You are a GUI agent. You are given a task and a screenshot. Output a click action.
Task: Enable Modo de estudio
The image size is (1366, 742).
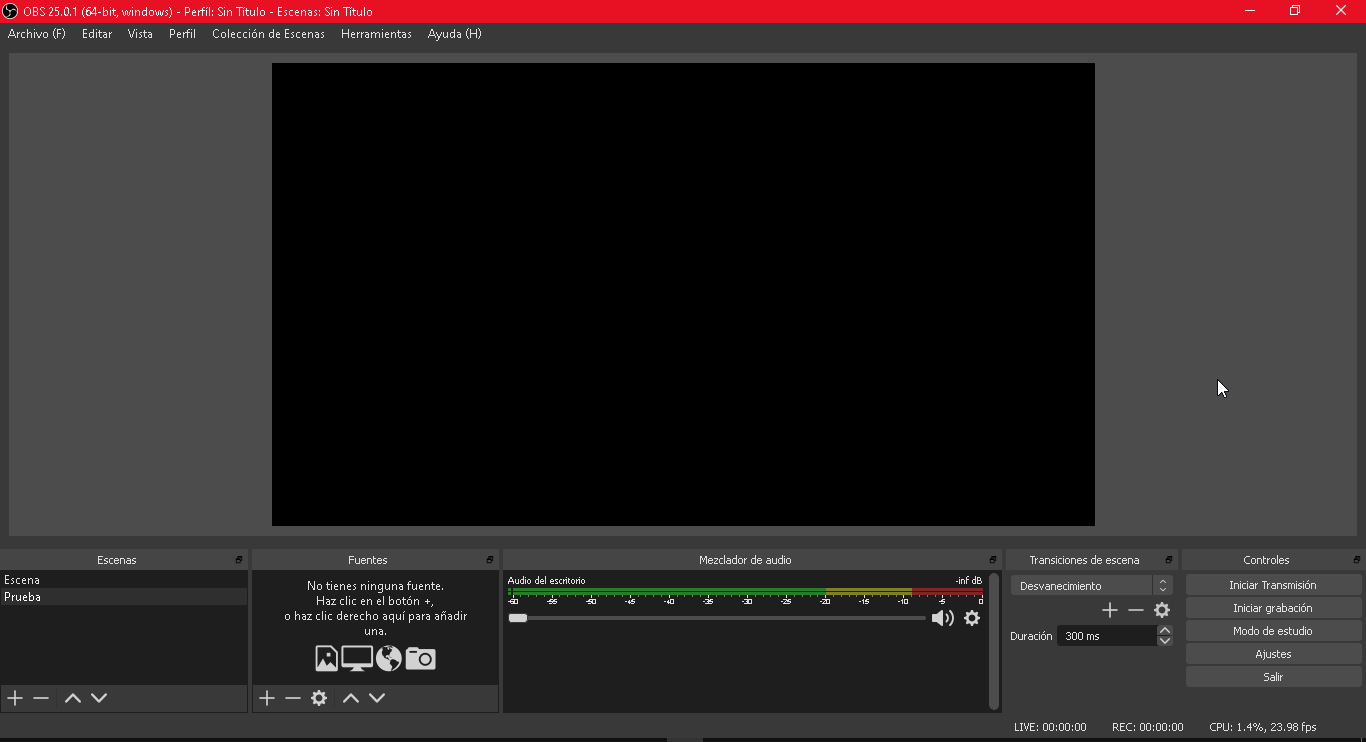coord(1272,630)
